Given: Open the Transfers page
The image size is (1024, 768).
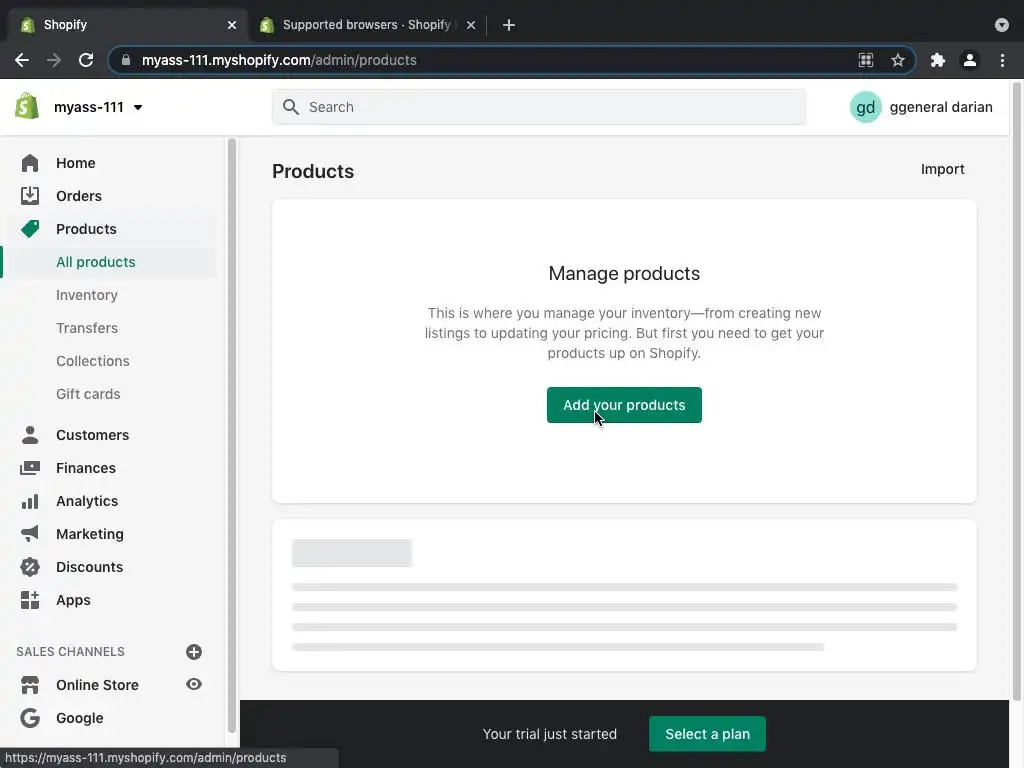Looking at the screenshot, I should 87,328.
